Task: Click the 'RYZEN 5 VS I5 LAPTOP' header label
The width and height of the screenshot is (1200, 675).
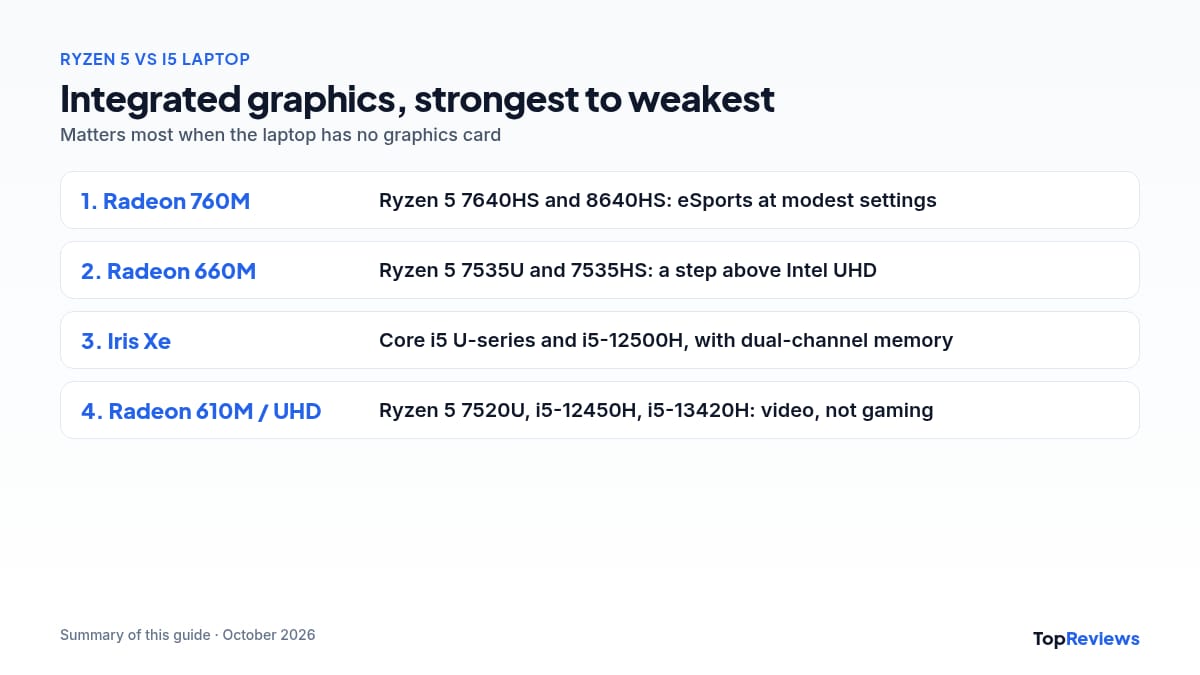Action: (x=155, y=59)
